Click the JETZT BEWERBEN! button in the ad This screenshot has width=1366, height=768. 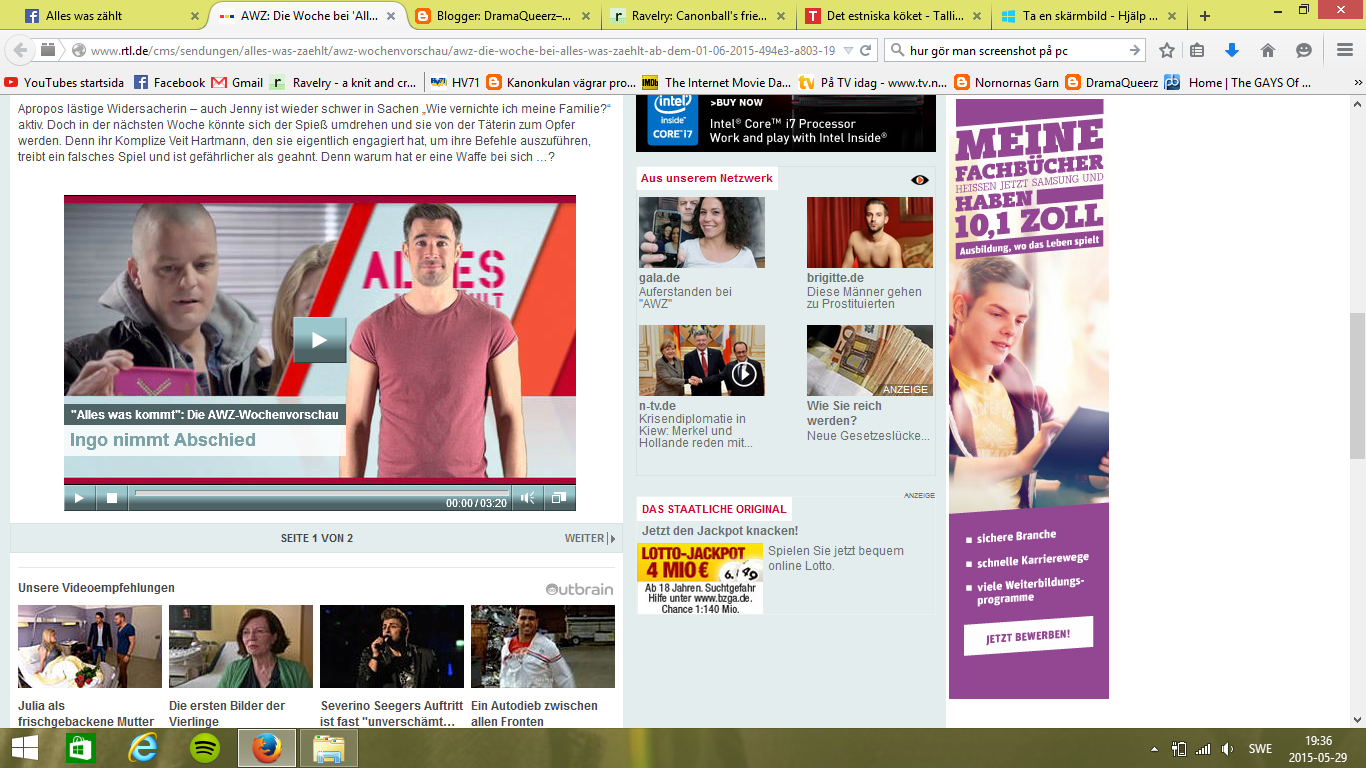click(x=1028, y=635)
